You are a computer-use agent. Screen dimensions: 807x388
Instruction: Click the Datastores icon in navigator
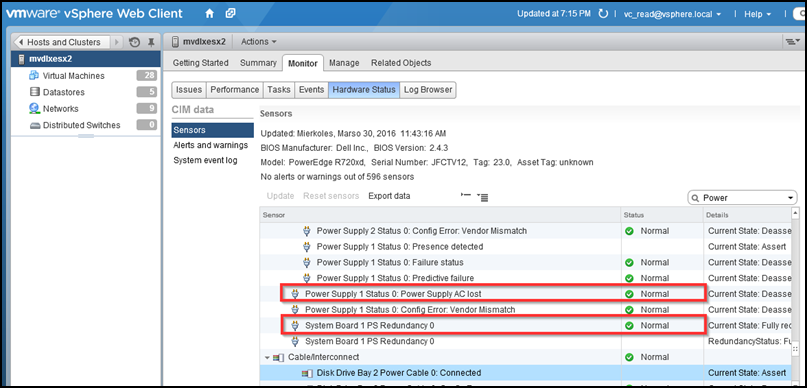tap(34, 92)
